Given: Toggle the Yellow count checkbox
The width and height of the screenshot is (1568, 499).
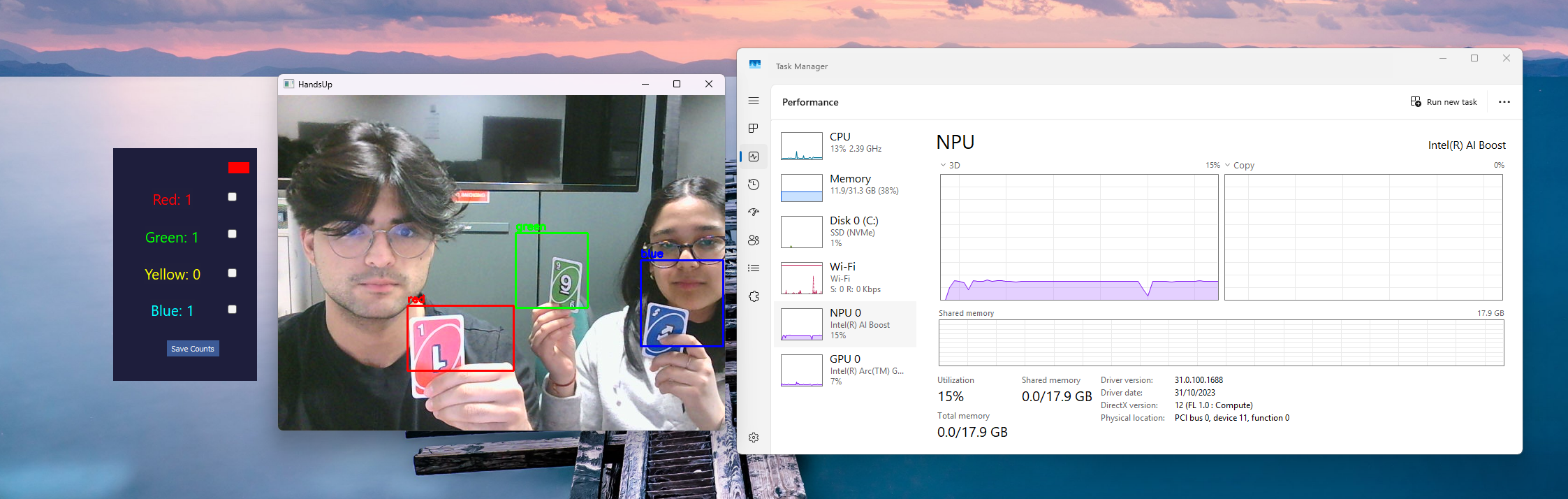Looking at the screenshot, I should click(233, 273).
